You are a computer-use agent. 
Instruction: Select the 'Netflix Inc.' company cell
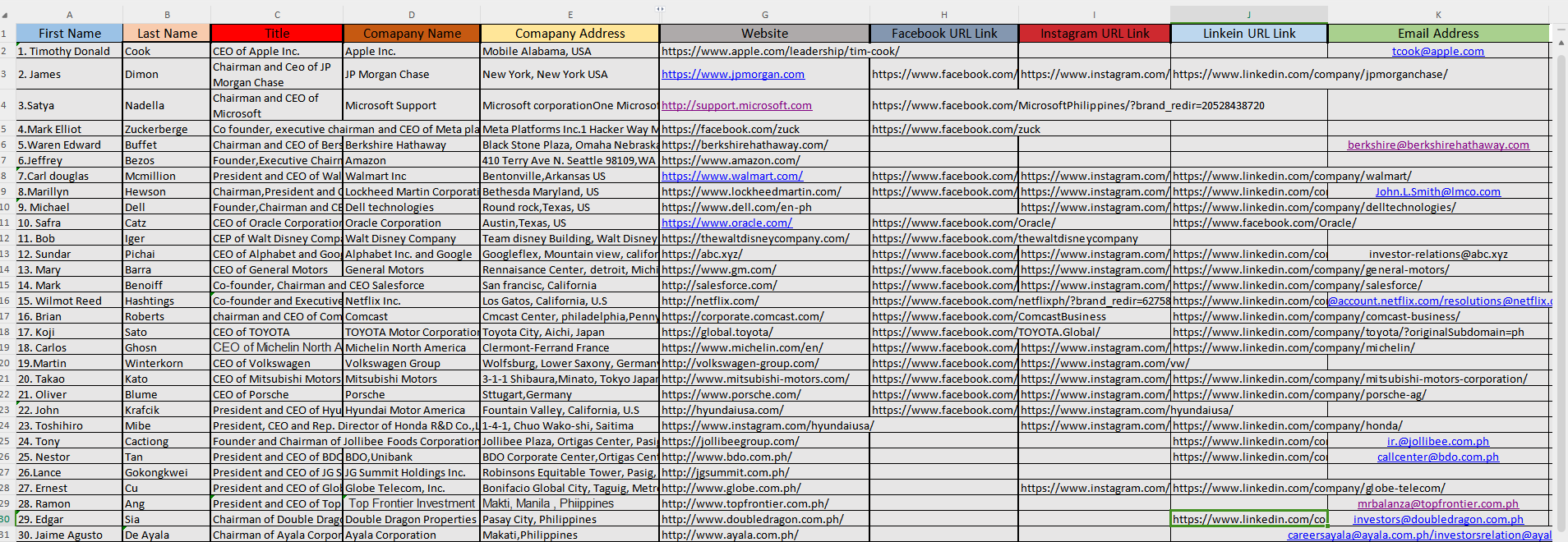click(412, 301)
